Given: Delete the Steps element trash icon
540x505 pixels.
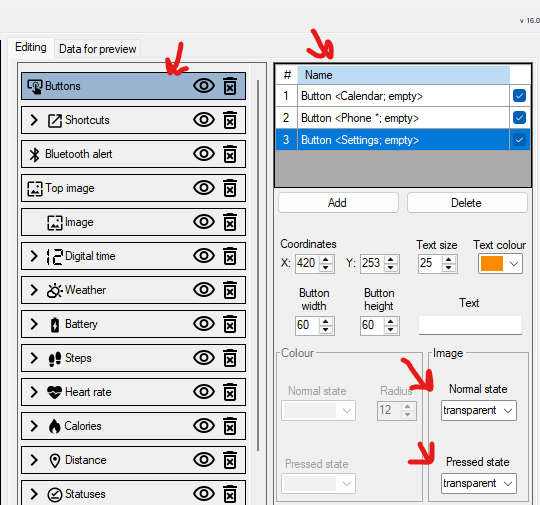Looking at the screenshot, I should (230, 358).
